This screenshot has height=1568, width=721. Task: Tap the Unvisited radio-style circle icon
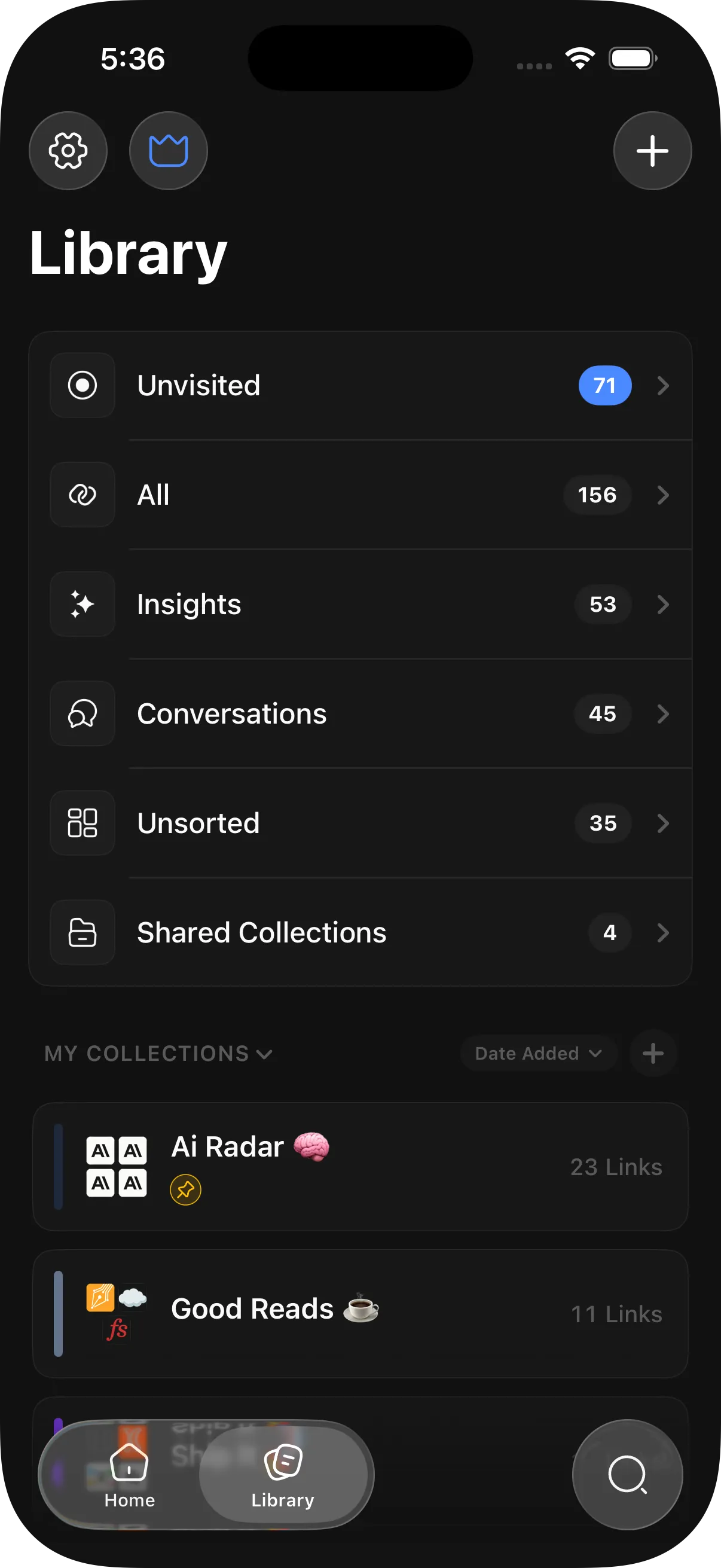tap(83, 385)
